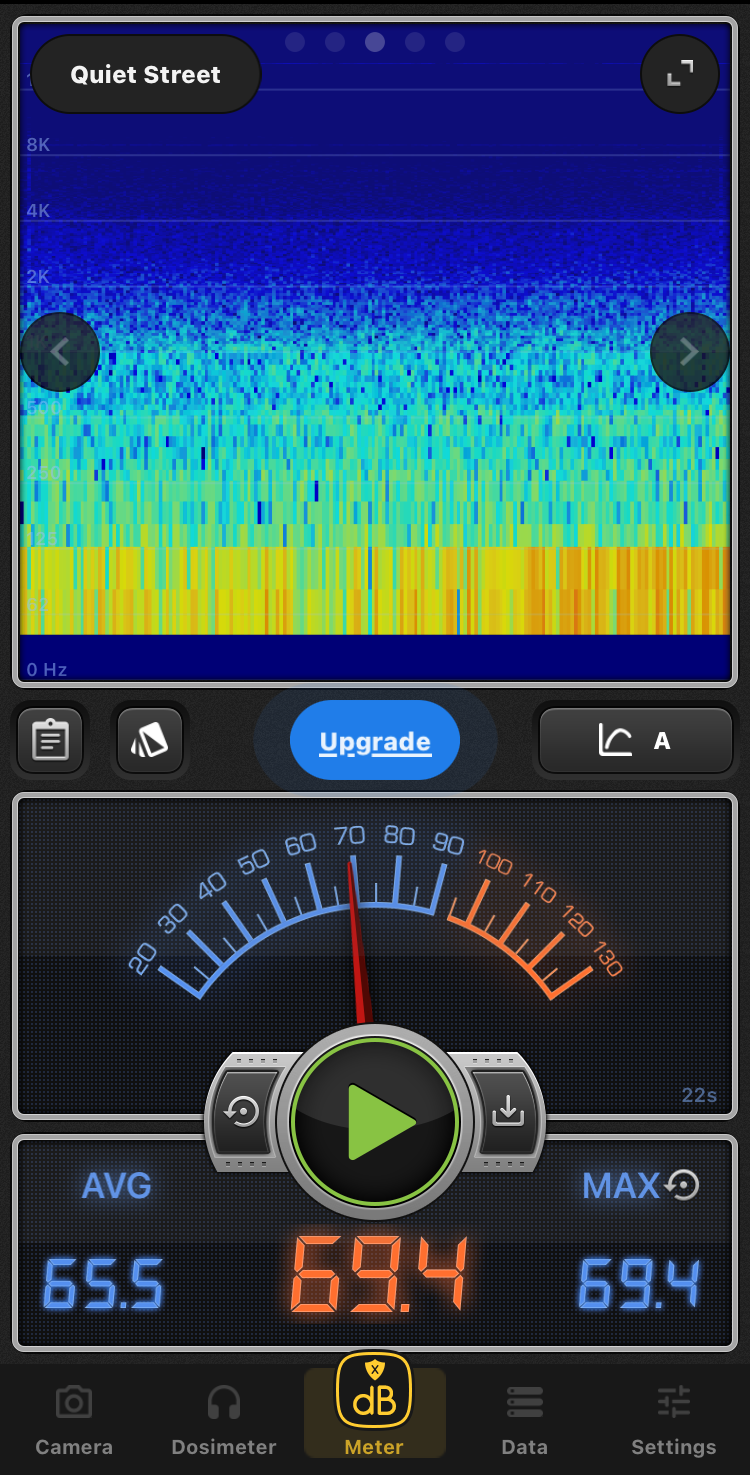Viewport: 750px width, 1475px height.
Task: Open the Camera tab
Action: [74, 1420]
